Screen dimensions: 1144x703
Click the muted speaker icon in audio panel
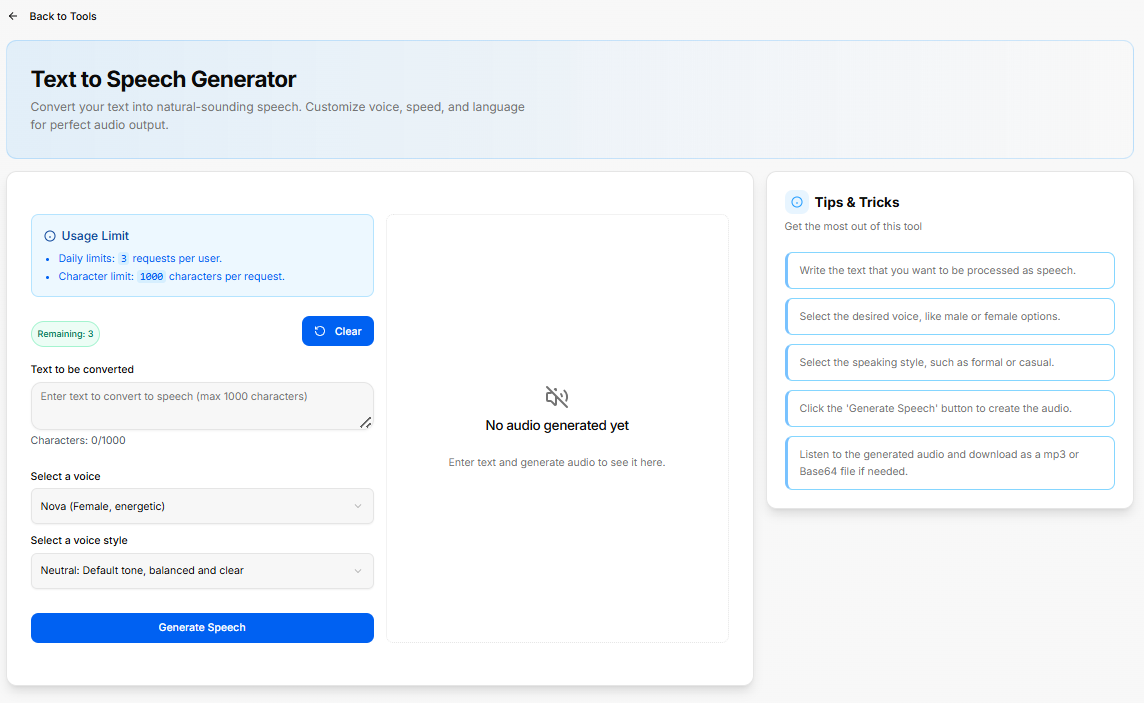click(557, 397)
